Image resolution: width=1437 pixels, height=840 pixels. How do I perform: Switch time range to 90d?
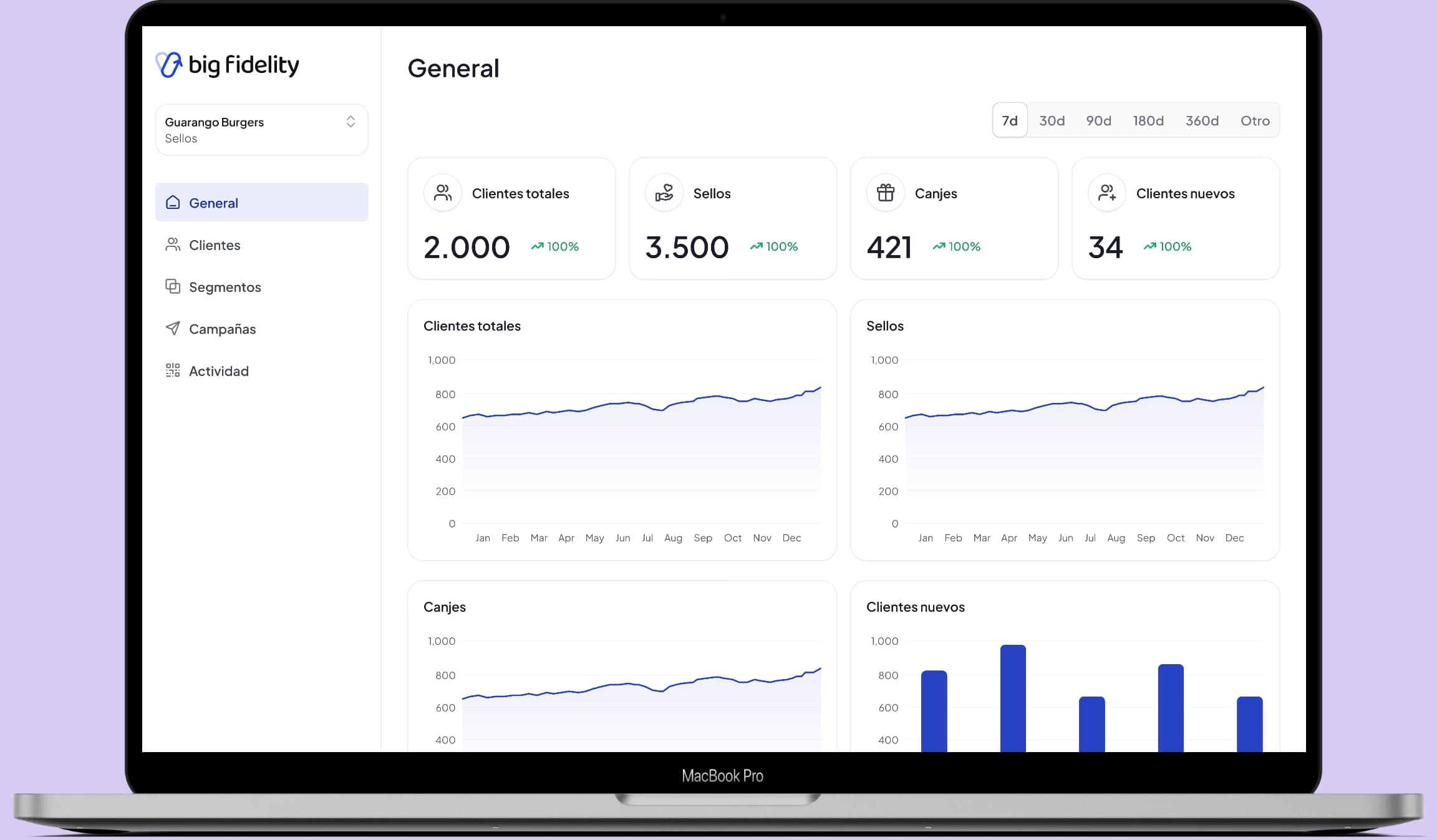(x=1098, y=120)
